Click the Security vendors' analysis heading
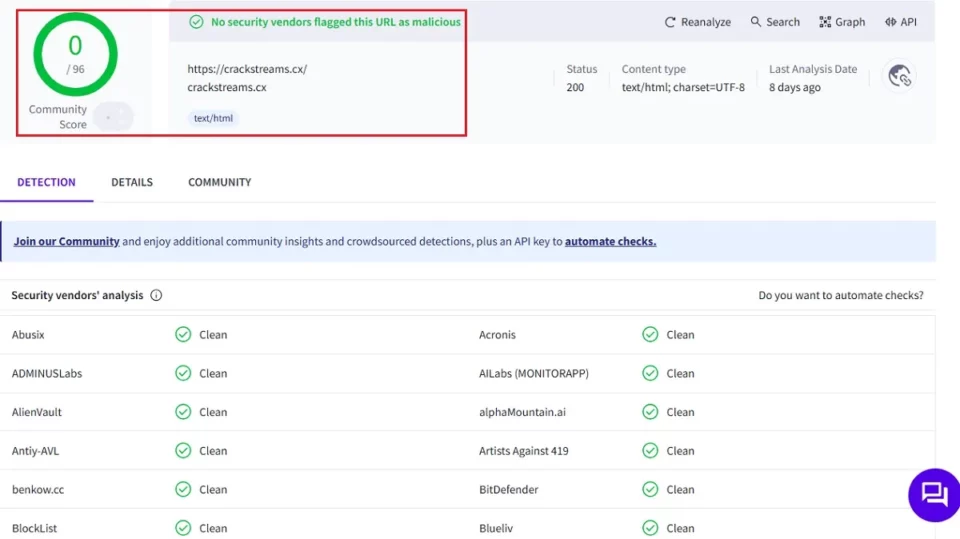The height and width of the screenshot is (539, 960). 77,295
